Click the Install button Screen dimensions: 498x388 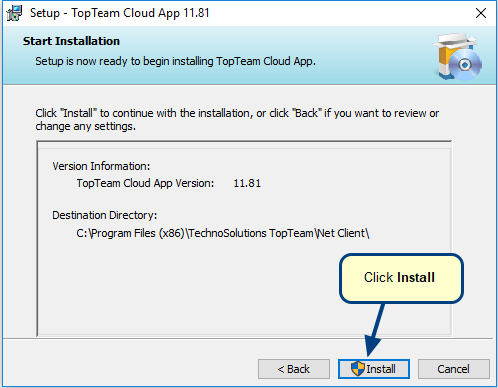click(374, 369)
